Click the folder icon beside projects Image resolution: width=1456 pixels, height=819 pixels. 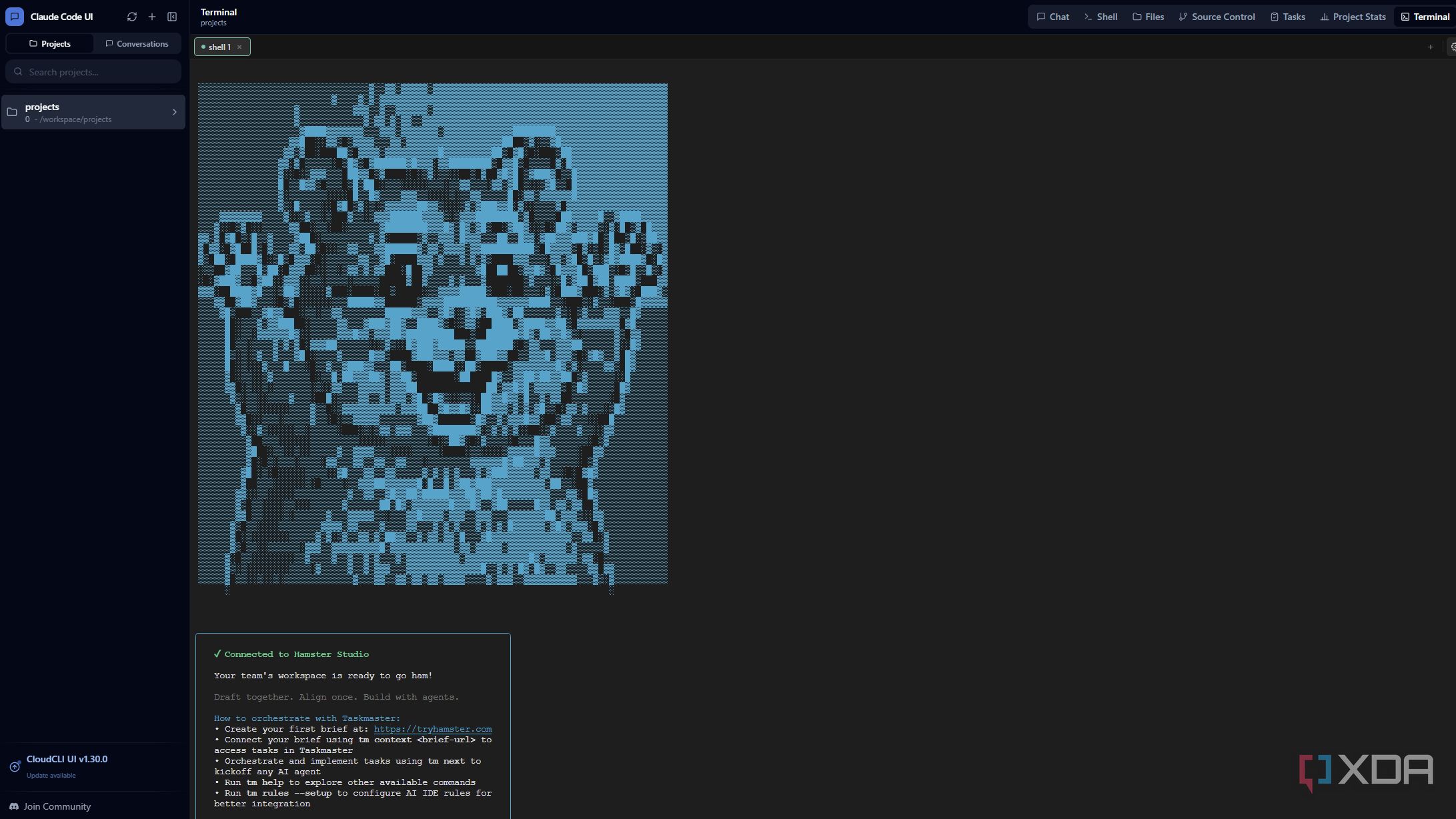12,112
